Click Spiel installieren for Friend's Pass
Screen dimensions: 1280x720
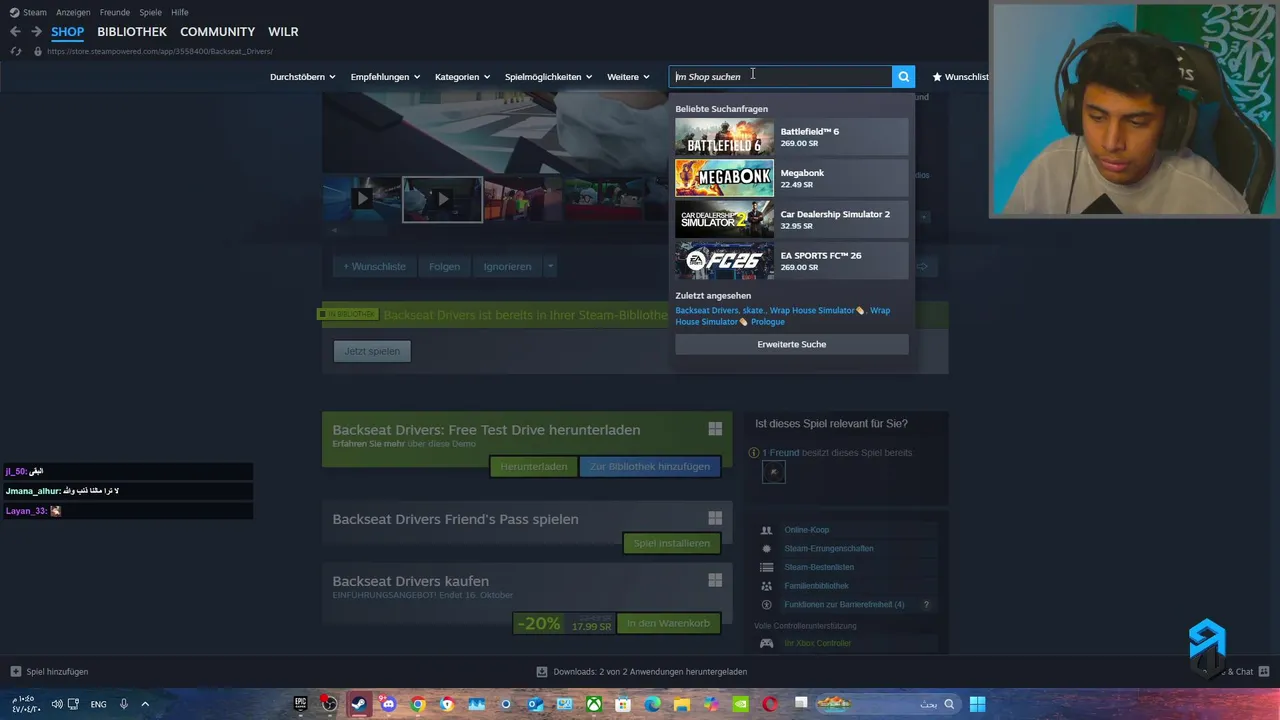pyautogui.click(x=671, y=543)
